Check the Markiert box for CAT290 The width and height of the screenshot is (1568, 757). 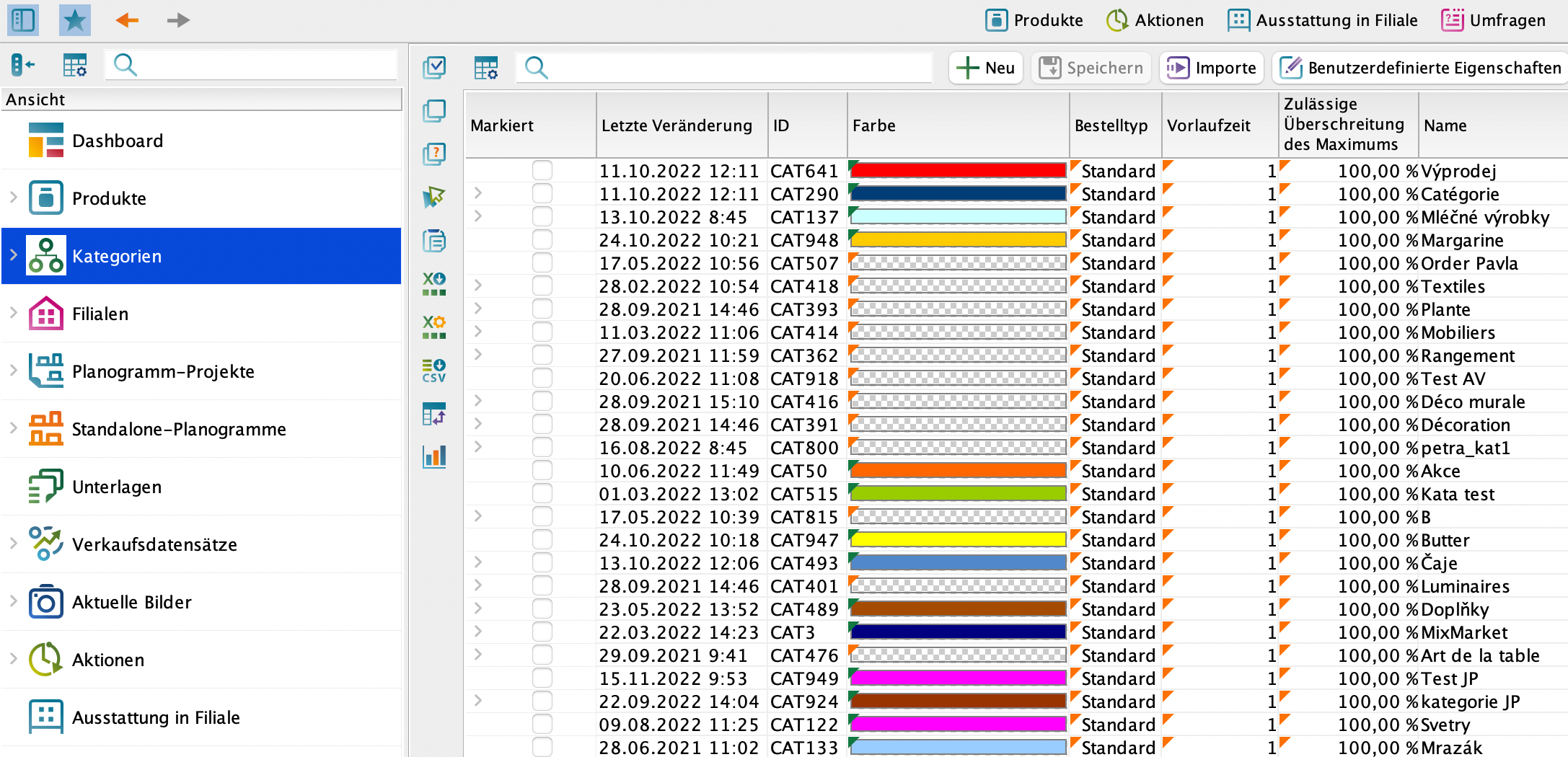[542, 193]
